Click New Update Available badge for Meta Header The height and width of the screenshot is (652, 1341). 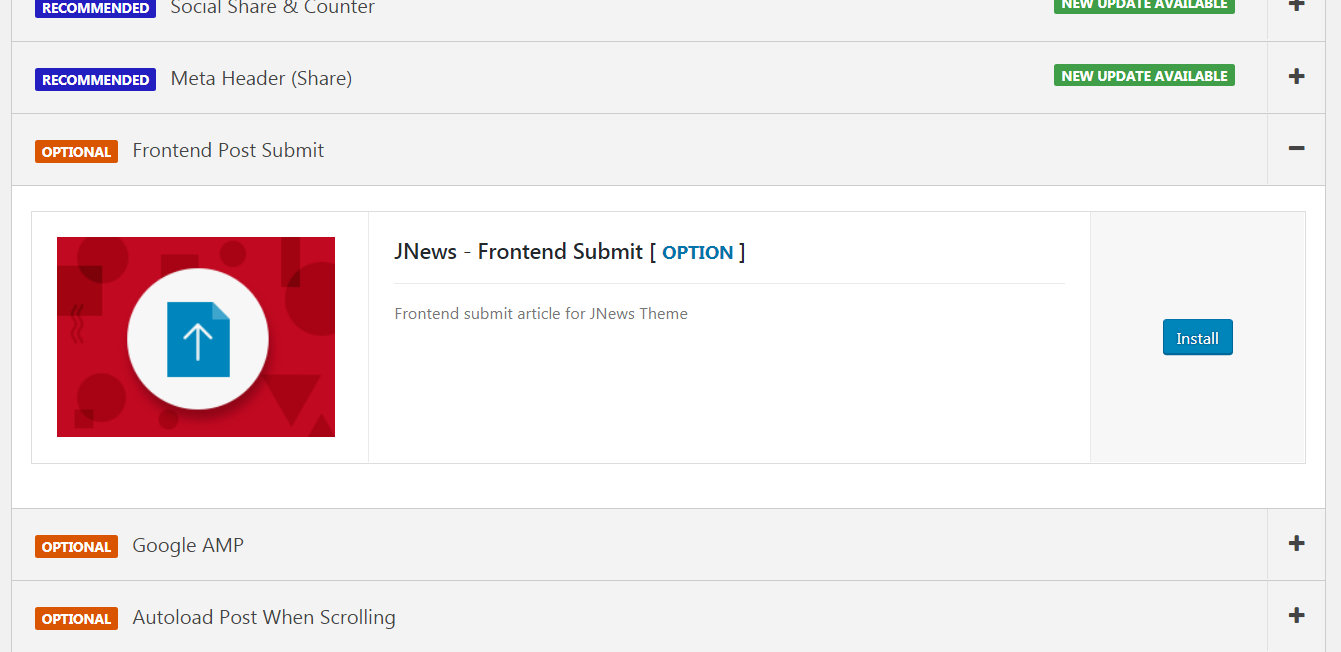click(x=1144, y=76)
